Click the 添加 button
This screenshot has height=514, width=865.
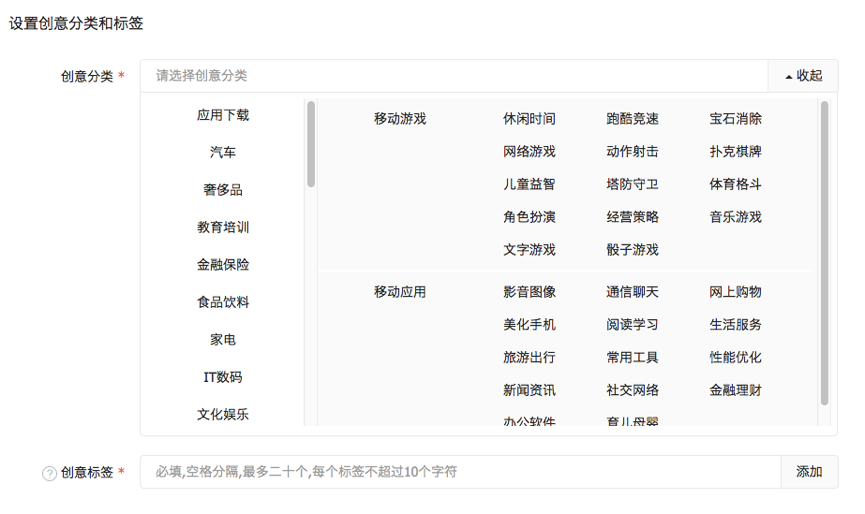pos(809,472)
